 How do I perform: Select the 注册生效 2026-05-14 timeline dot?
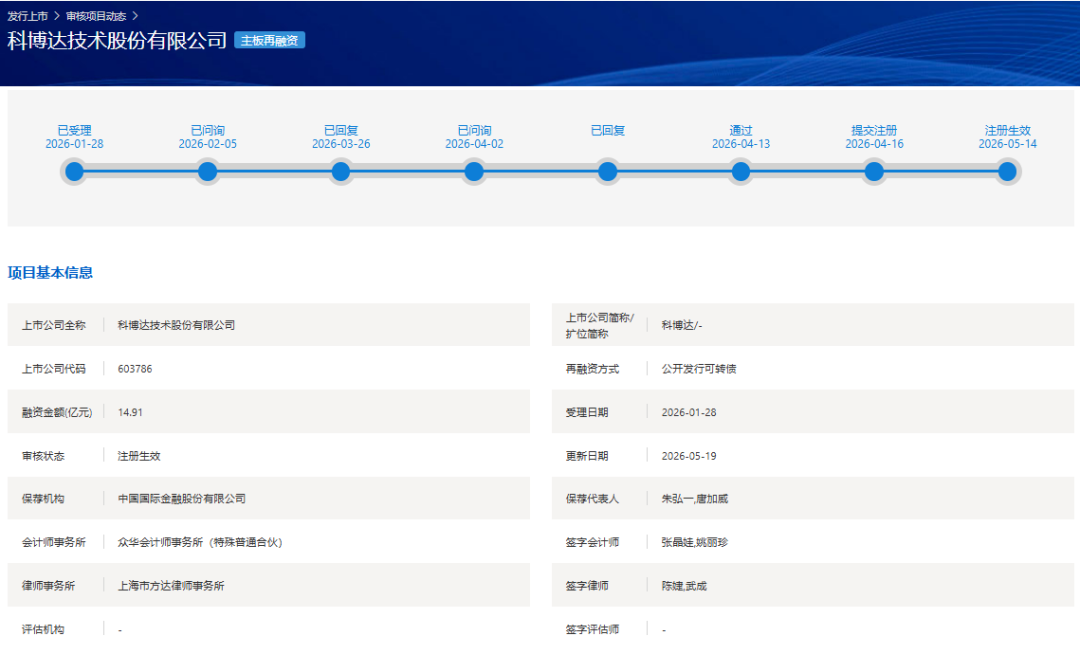click(x=1008, y=171)
